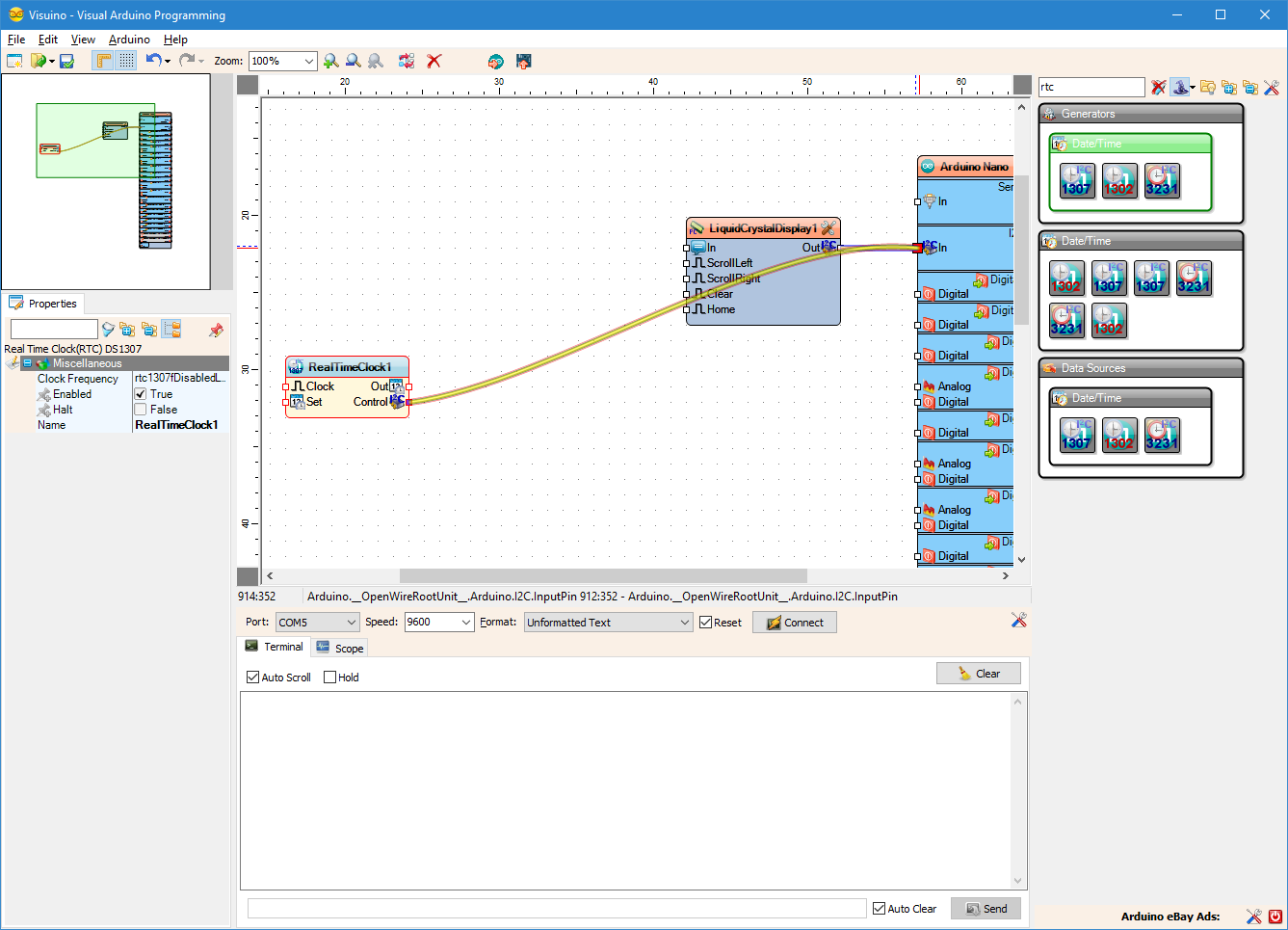Image resolution: width=1288 pixels, height=930 pixels.
Task: Click the Data Sources category header
Action: [x=1141, y=368]
